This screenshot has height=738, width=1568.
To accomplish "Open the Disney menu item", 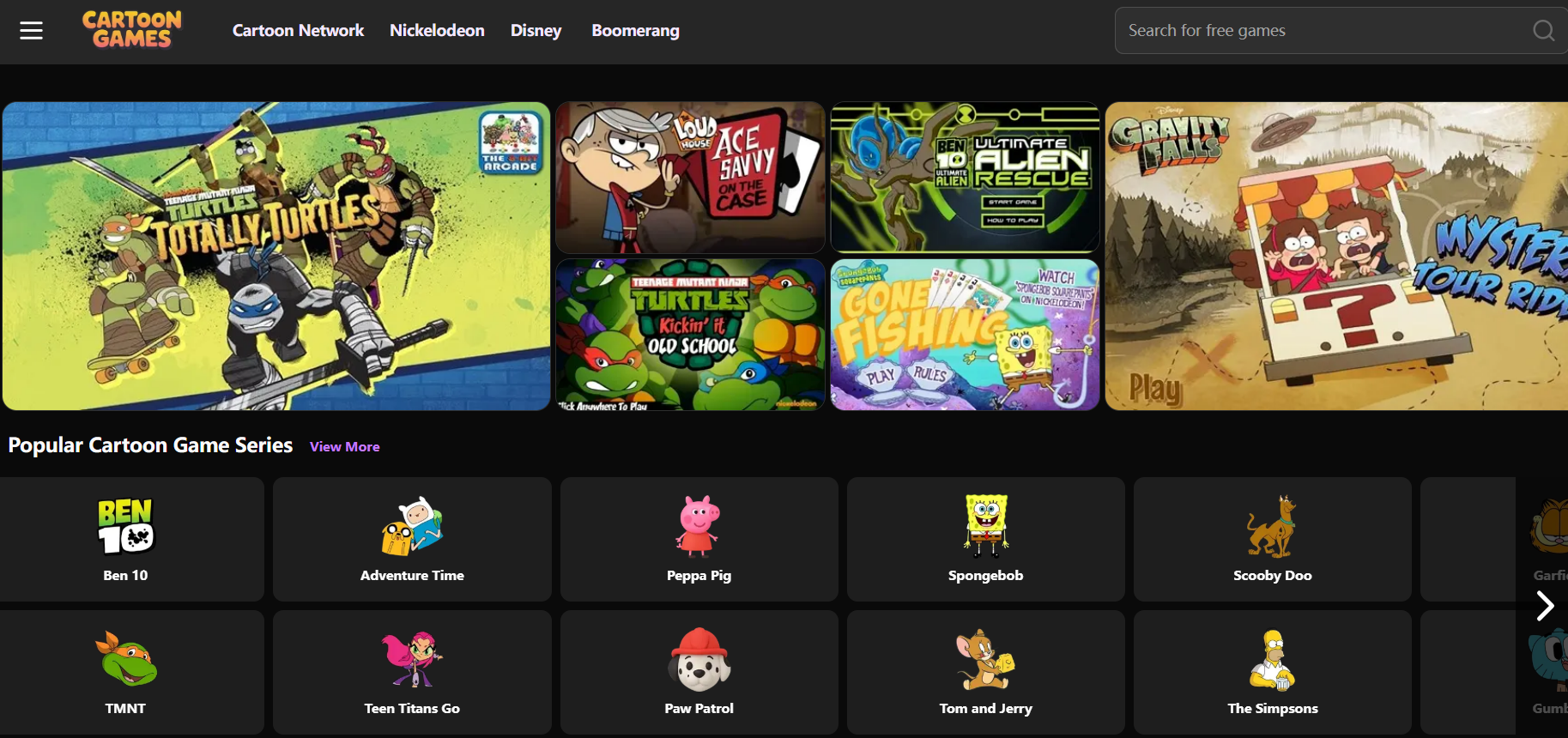I will 536,31.
